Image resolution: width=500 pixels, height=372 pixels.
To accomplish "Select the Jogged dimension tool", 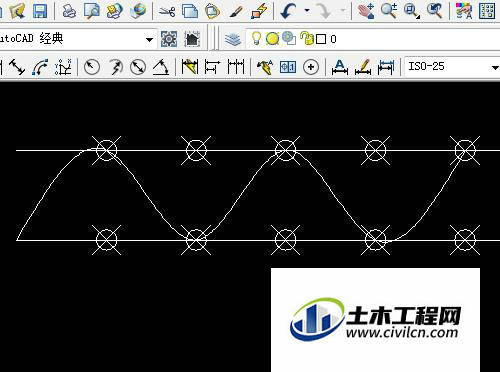I will [115, 67].
